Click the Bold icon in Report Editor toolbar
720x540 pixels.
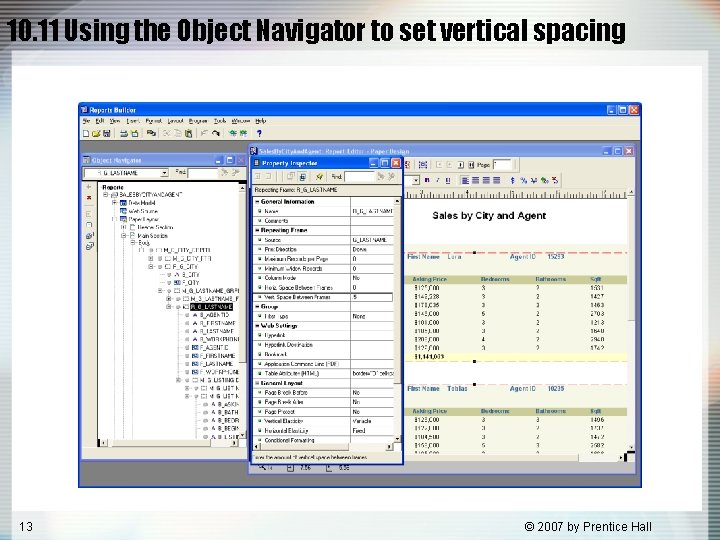(427, 180)
